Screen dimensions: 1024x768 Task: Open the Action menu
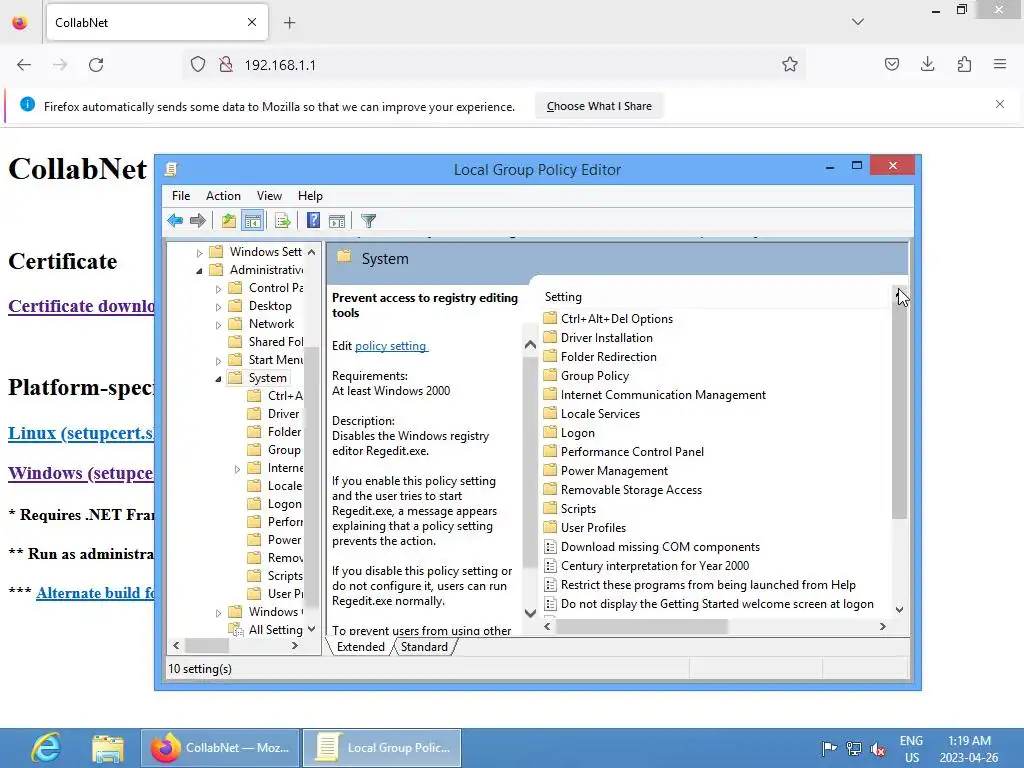[x=223, y=196]
